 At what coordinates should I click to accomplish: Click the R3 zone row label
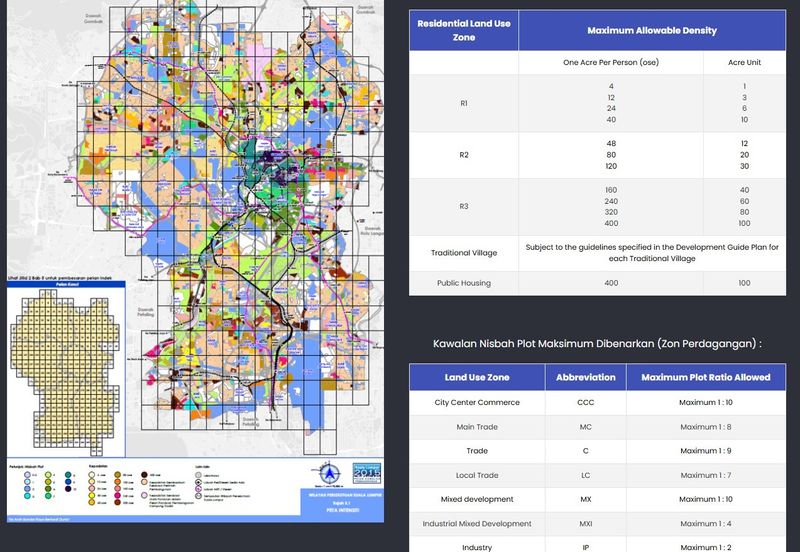[463, 207]
